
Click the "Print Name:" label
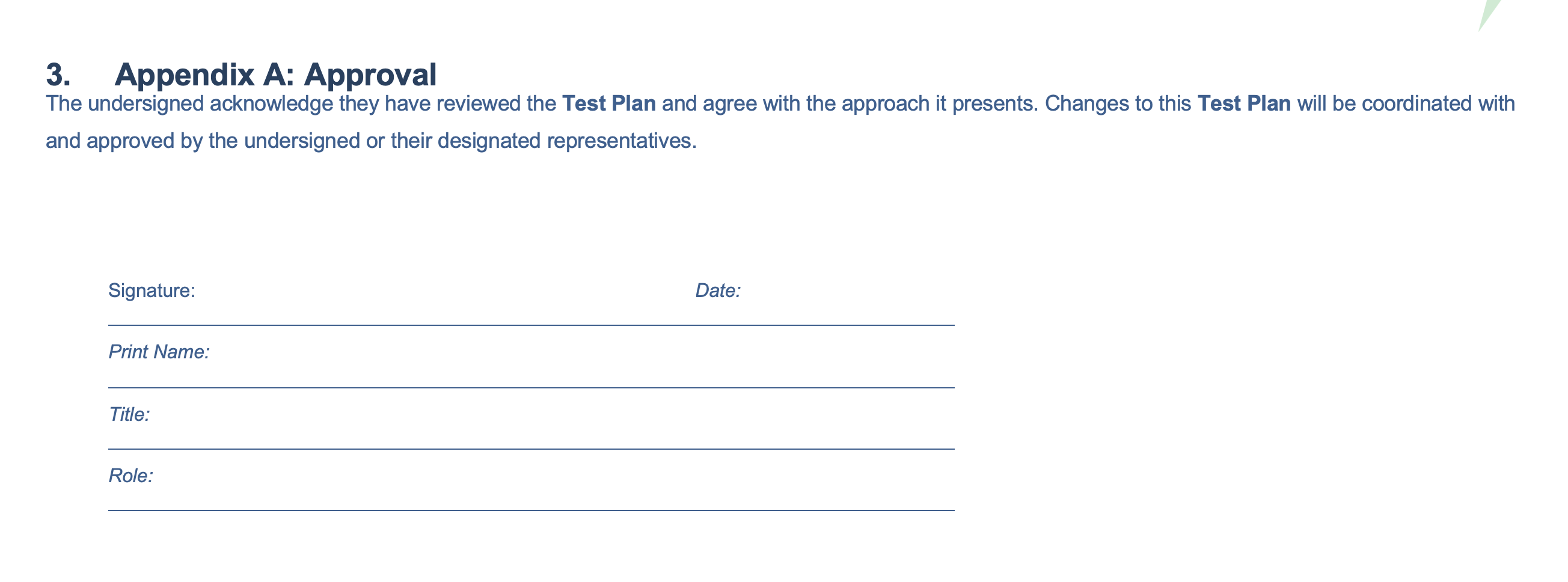click(x=159, y=352)
